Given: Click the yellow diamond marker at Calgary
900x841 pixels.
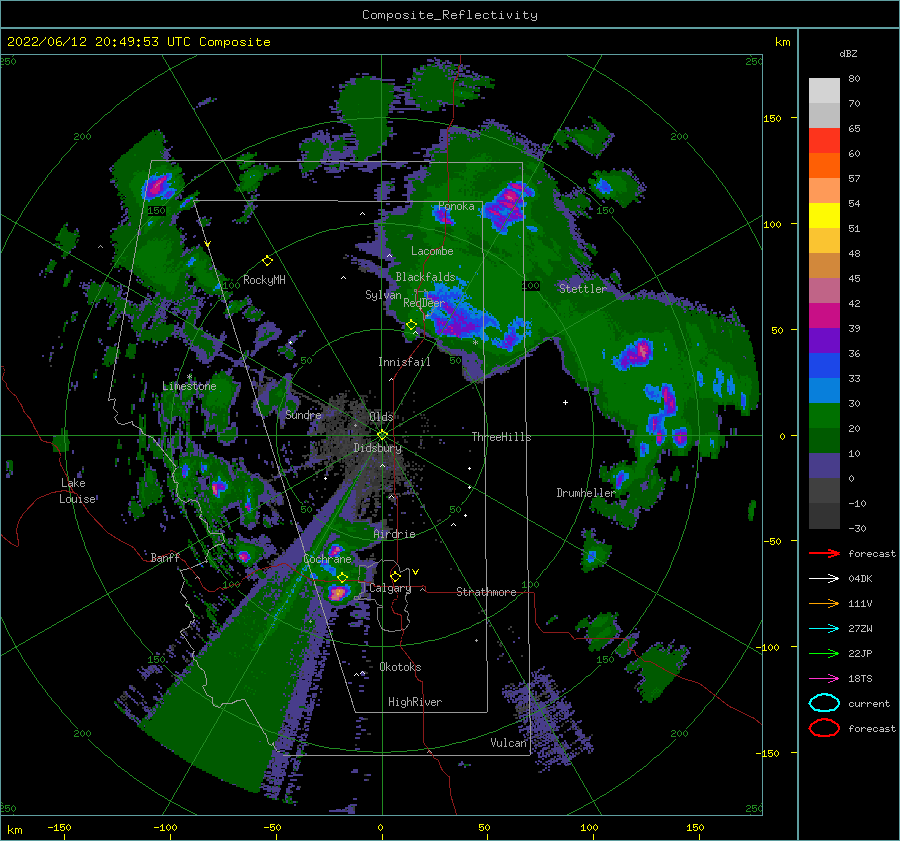Looking at the screenshot, I should (x=395, y=576).
